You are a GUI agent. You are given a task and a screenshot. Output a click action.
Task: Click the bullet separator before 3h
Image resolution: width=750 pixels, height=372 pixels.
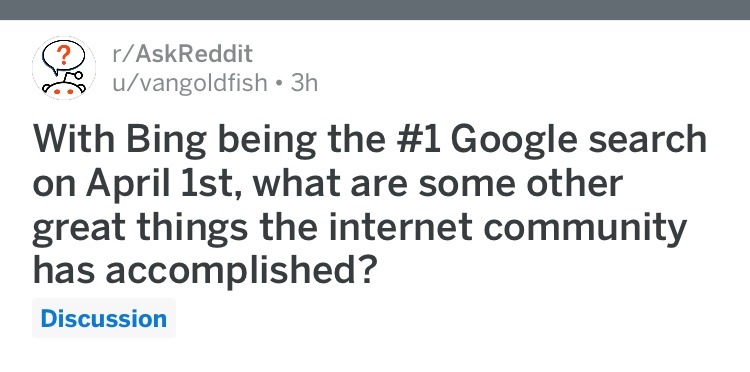pos(279,84)
